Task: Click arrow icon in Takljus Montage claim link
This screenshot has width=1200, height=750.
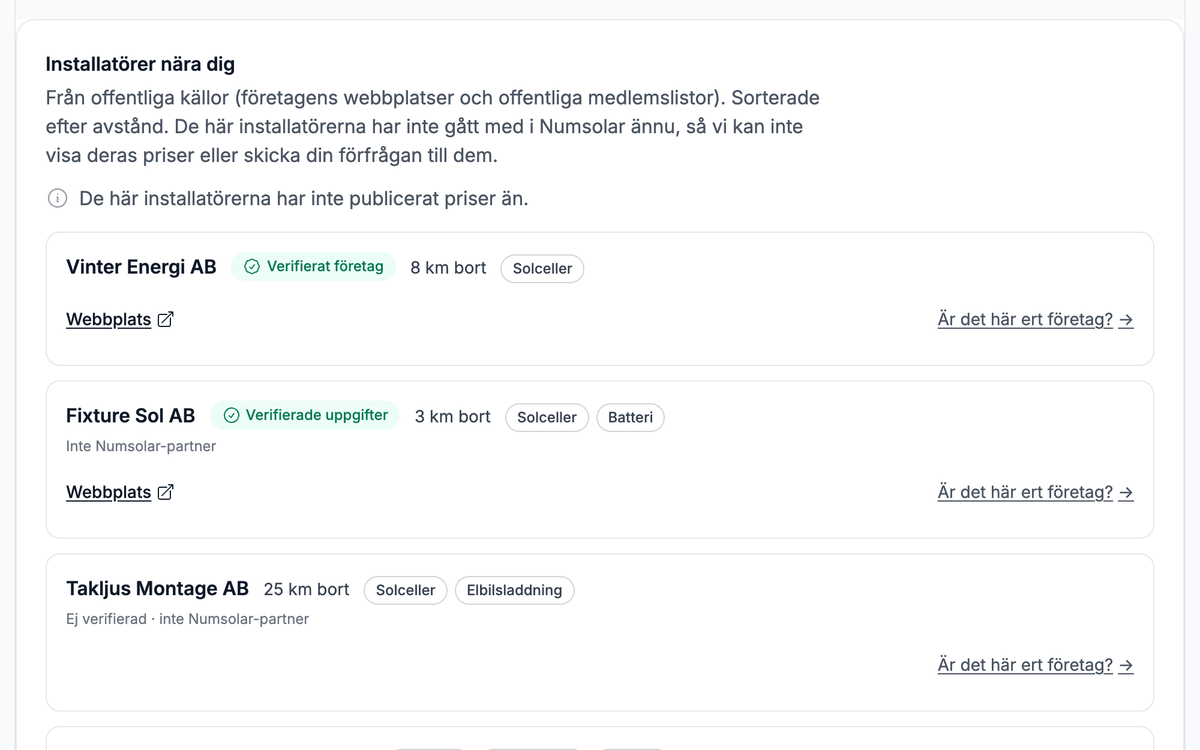Action: point(1126,665)
